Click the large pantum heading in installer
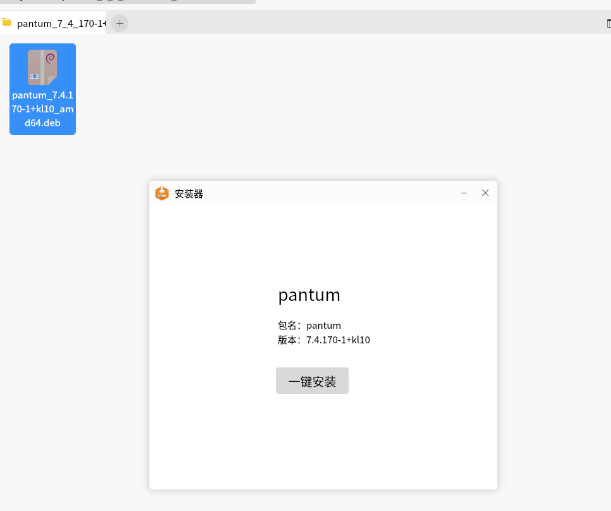The image size is (611, 511). coord(309,295)
